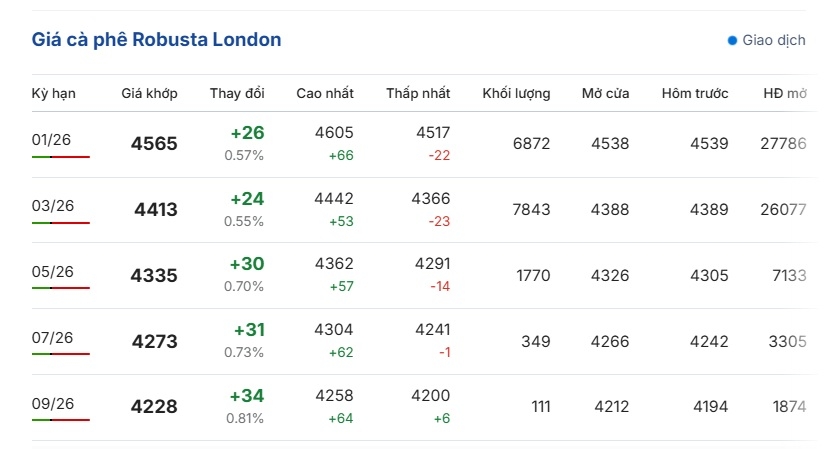
Task: Click the 7843 volume cell
Action: tap(531, 210)
